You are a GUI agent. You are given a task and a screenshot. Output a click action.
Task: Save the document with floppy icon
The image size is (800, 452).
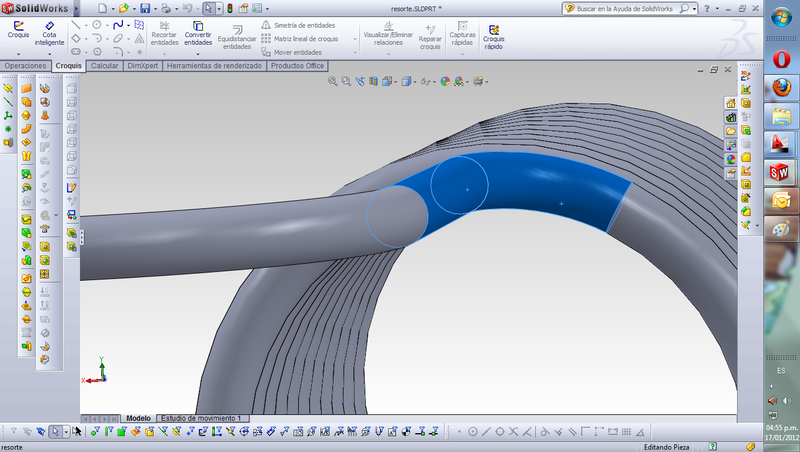145,8
